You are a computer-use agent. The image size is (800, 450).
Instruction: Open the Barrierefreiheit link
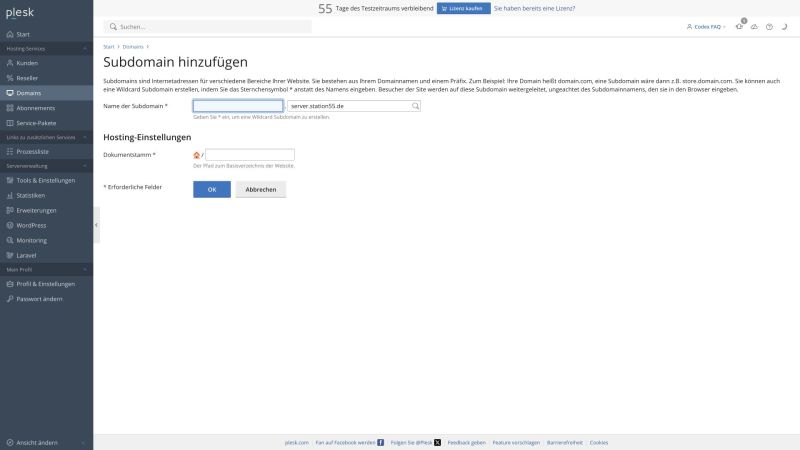[564, 442]
